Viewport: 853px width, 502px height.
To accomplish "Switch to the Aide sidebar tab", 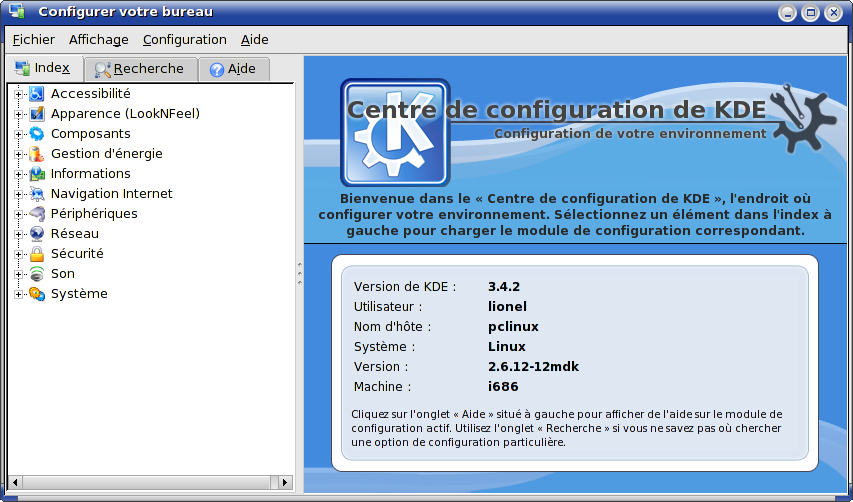I will click(234, 69).
